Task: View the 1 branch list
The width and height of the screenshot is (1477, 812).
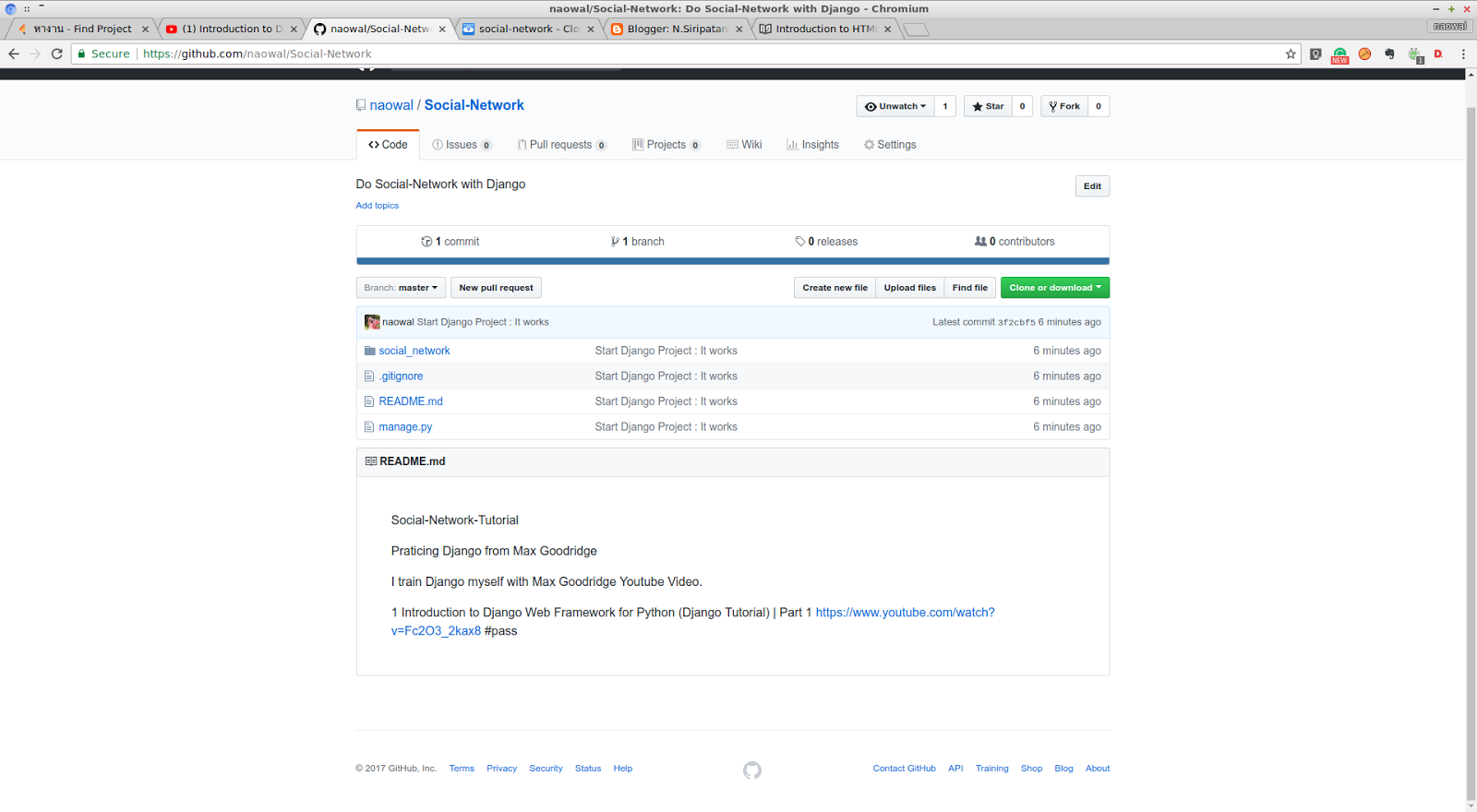Action: coord(638,242)
